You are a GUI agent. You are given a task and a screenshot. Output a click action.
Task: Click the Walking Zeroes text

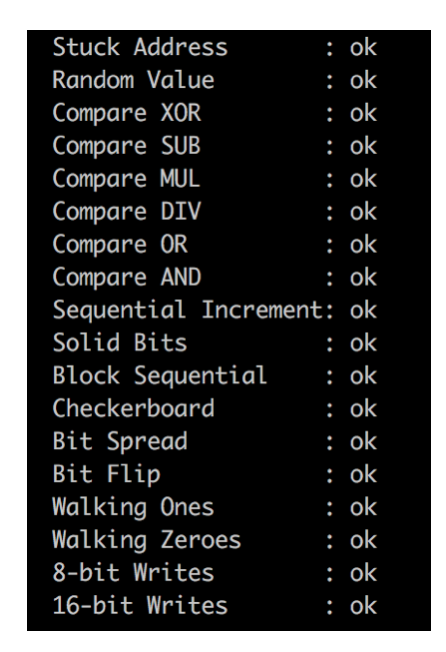coord(147,540)
